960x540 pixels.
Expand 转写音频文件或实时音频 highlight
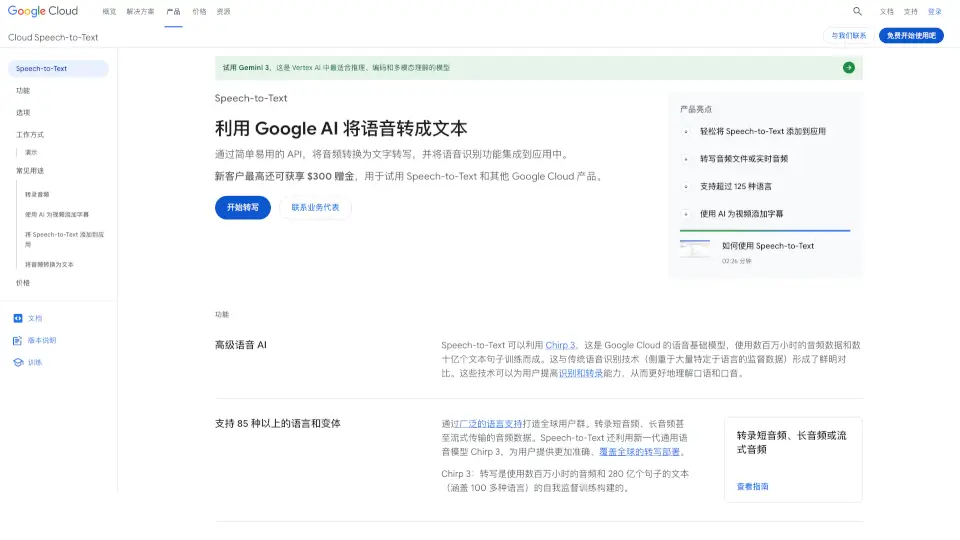pos(744,159)
